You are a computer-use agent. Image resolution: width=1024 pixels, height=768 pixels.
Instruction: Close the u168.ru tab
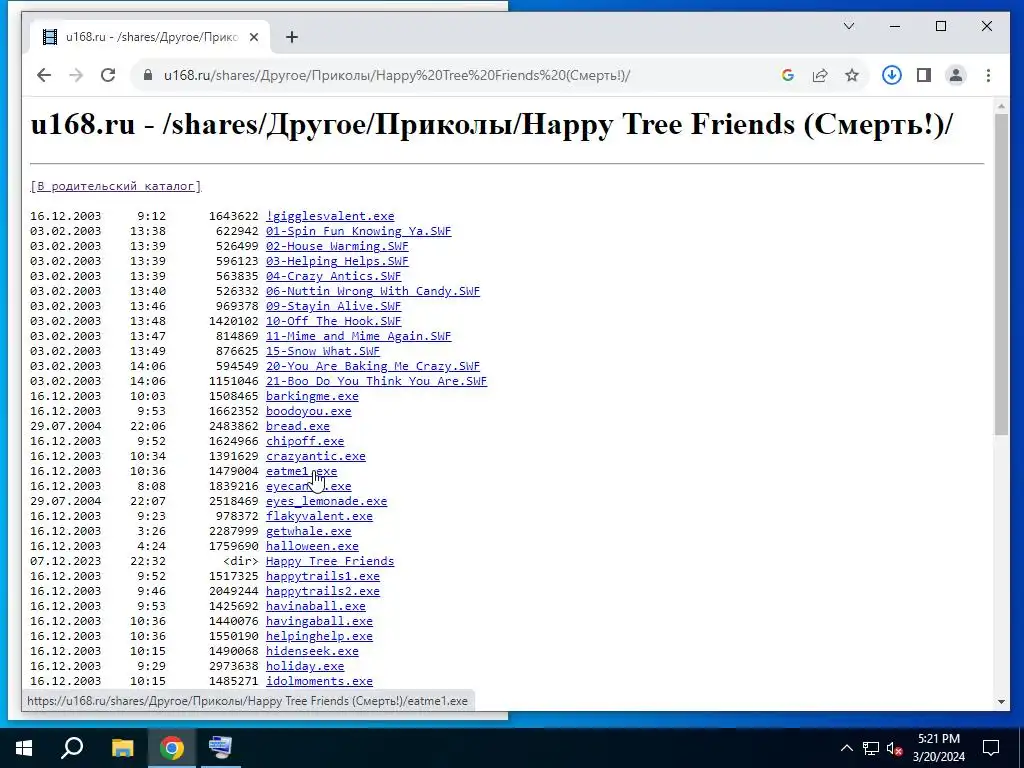tap(254, 37)
